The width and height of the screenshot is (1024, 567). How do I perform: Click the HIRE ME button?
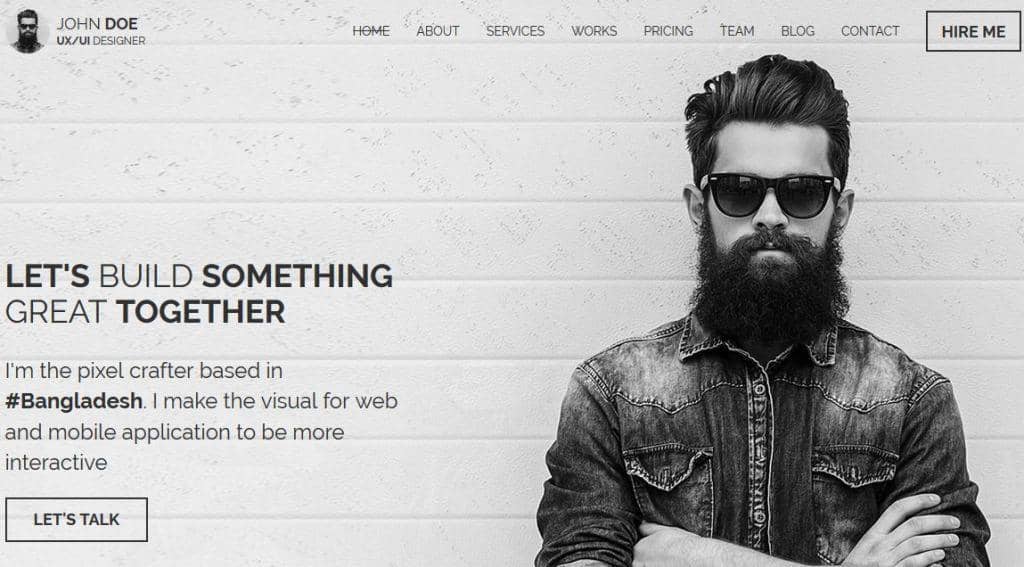(x=973, y=31)
